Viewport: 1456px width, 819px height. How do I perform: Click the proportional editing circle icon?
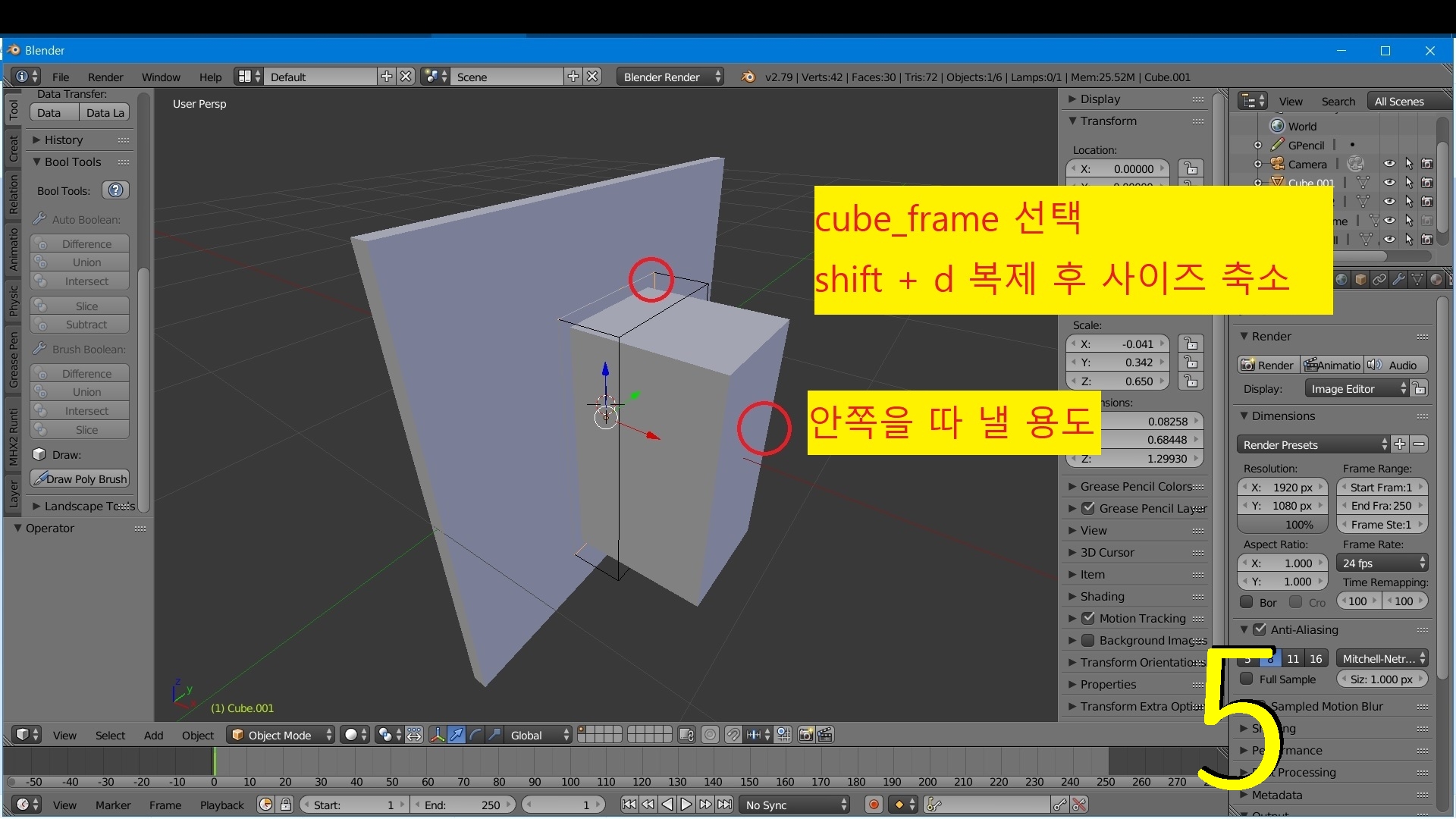click(x=710, y=735)
